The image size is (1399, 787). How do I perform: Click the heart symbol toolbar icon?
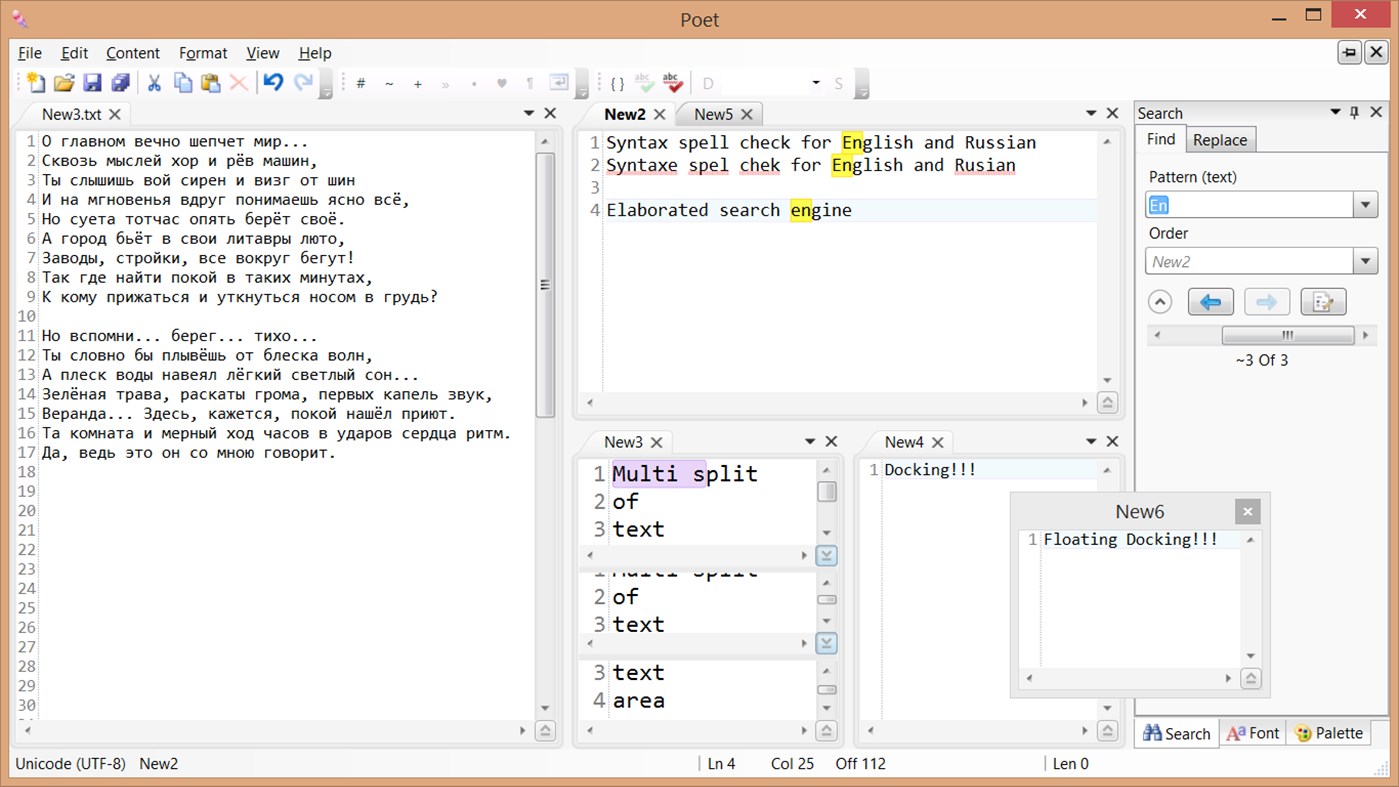coord(501,83)
